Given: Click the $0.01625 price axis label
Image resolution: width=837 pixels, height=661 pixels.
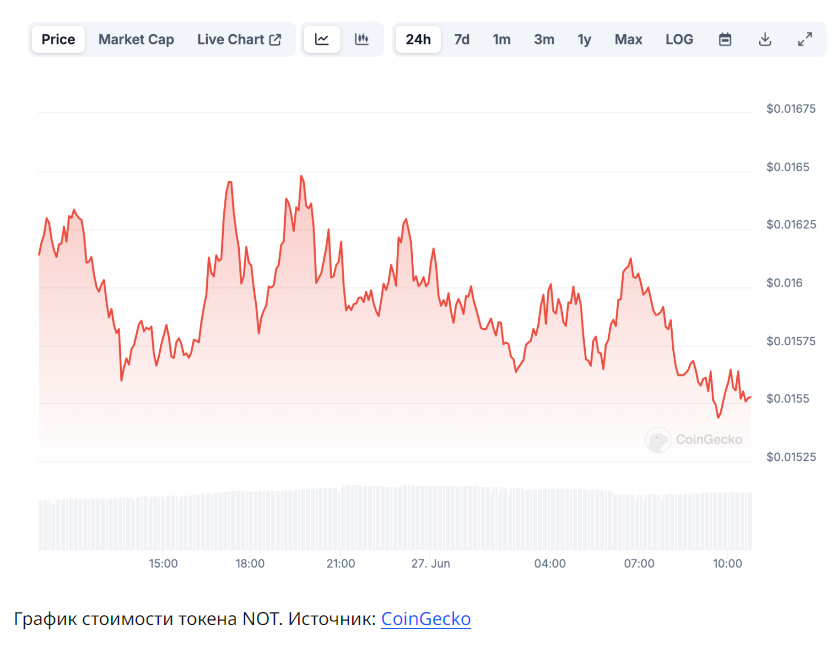Looking at the screenshot, I should pyautogui.click(x=791, y=225).
